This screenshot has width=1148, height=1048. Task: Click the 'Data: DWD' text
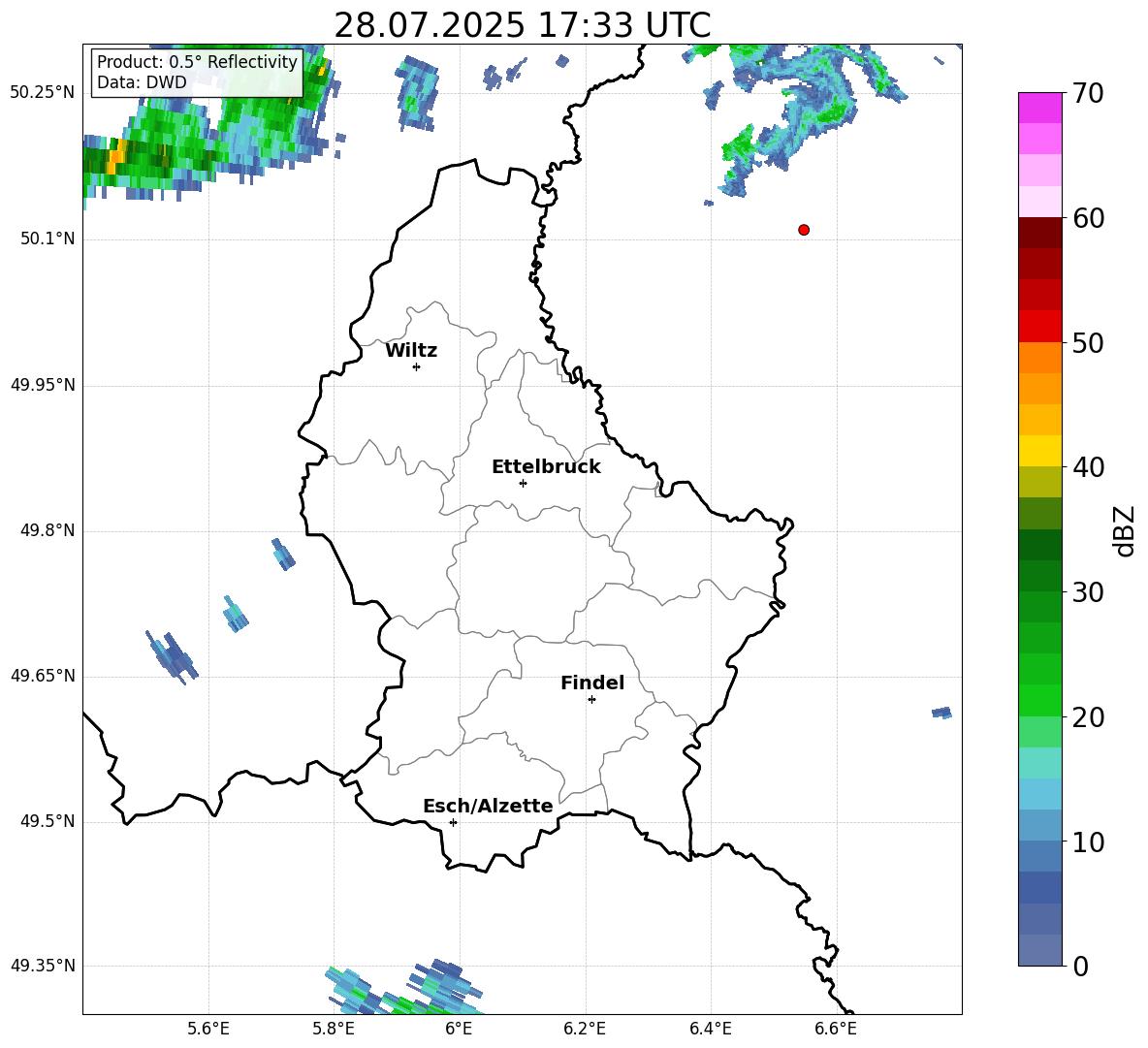click(142, 82)
